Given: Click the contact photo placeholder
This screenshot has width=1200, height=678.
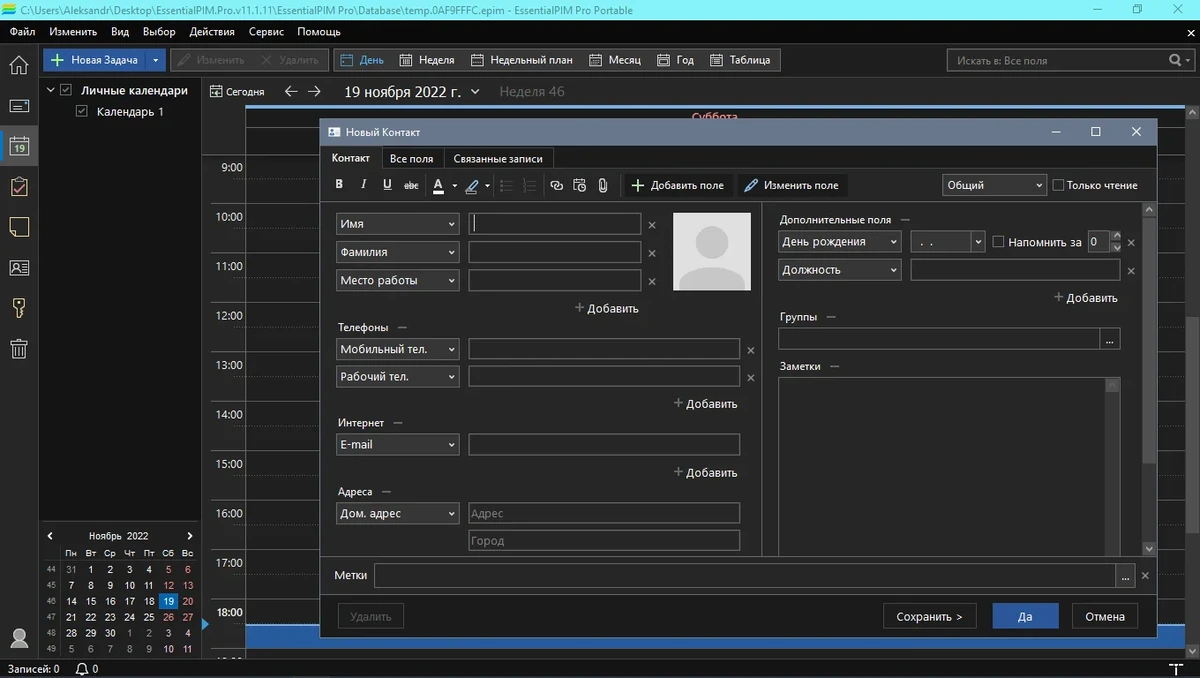Looking at the screenshot, I should point(711,251).
